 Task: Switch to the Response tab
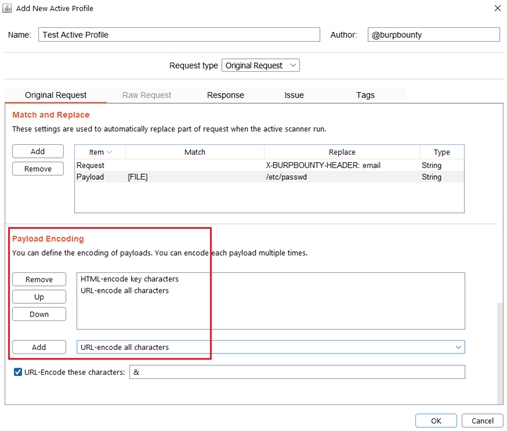pos(225,95)
